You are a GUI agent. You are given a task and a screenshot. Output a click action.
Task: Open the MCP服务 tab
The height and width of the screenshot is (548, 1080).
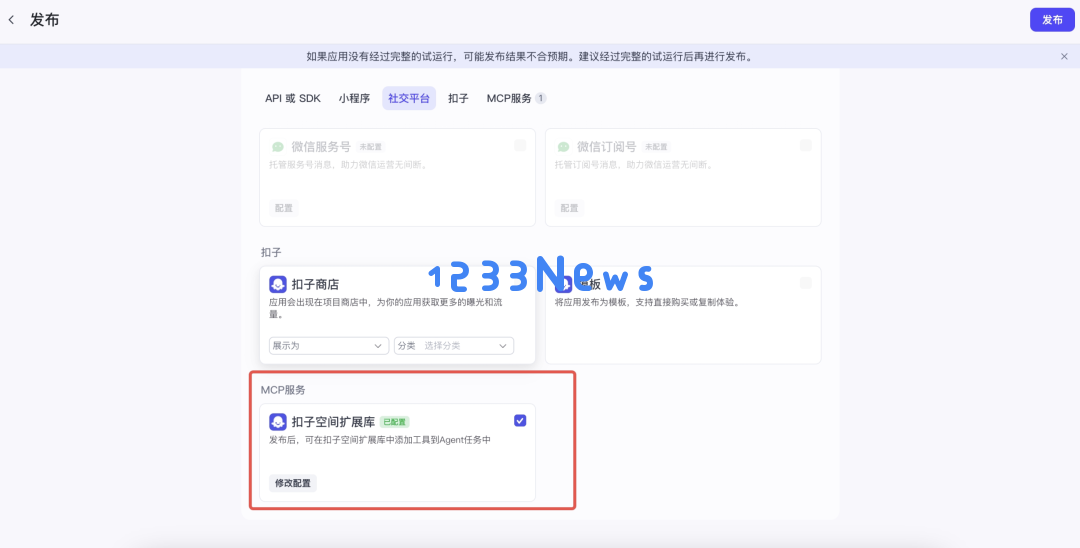pyautogui.click(x=509, y=98)
